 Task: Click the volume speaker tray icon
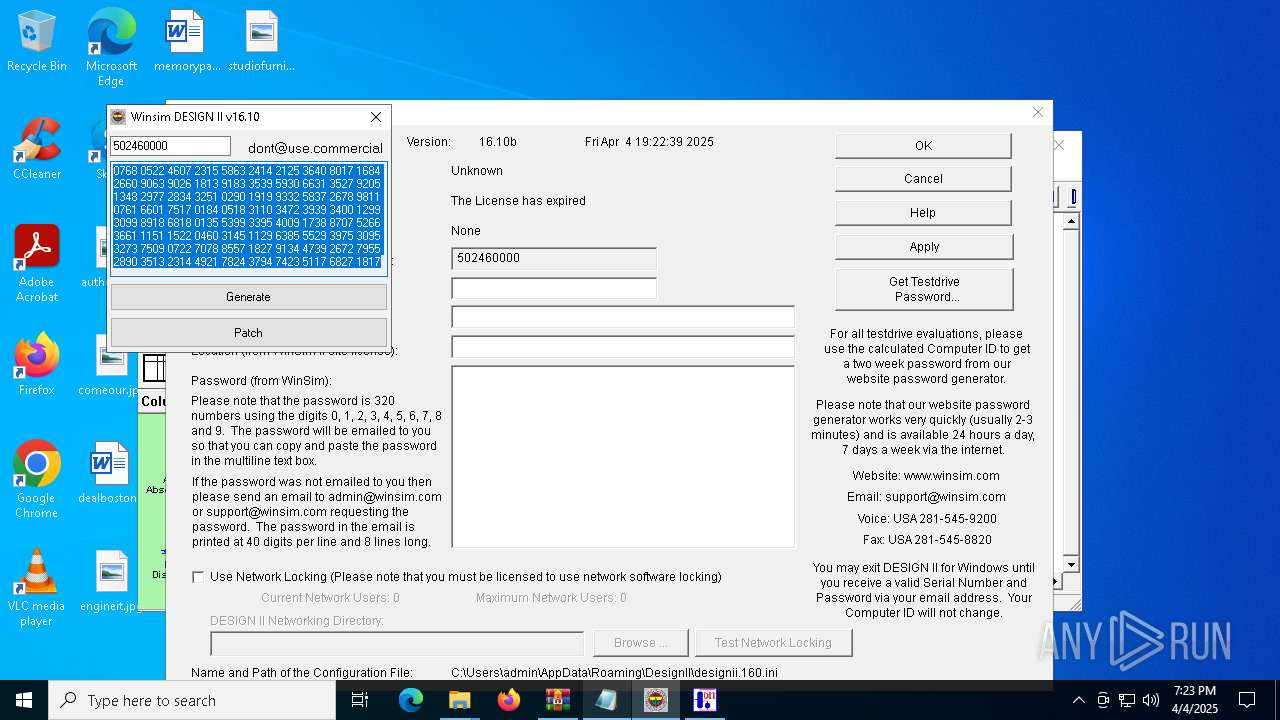point(1151,700)
